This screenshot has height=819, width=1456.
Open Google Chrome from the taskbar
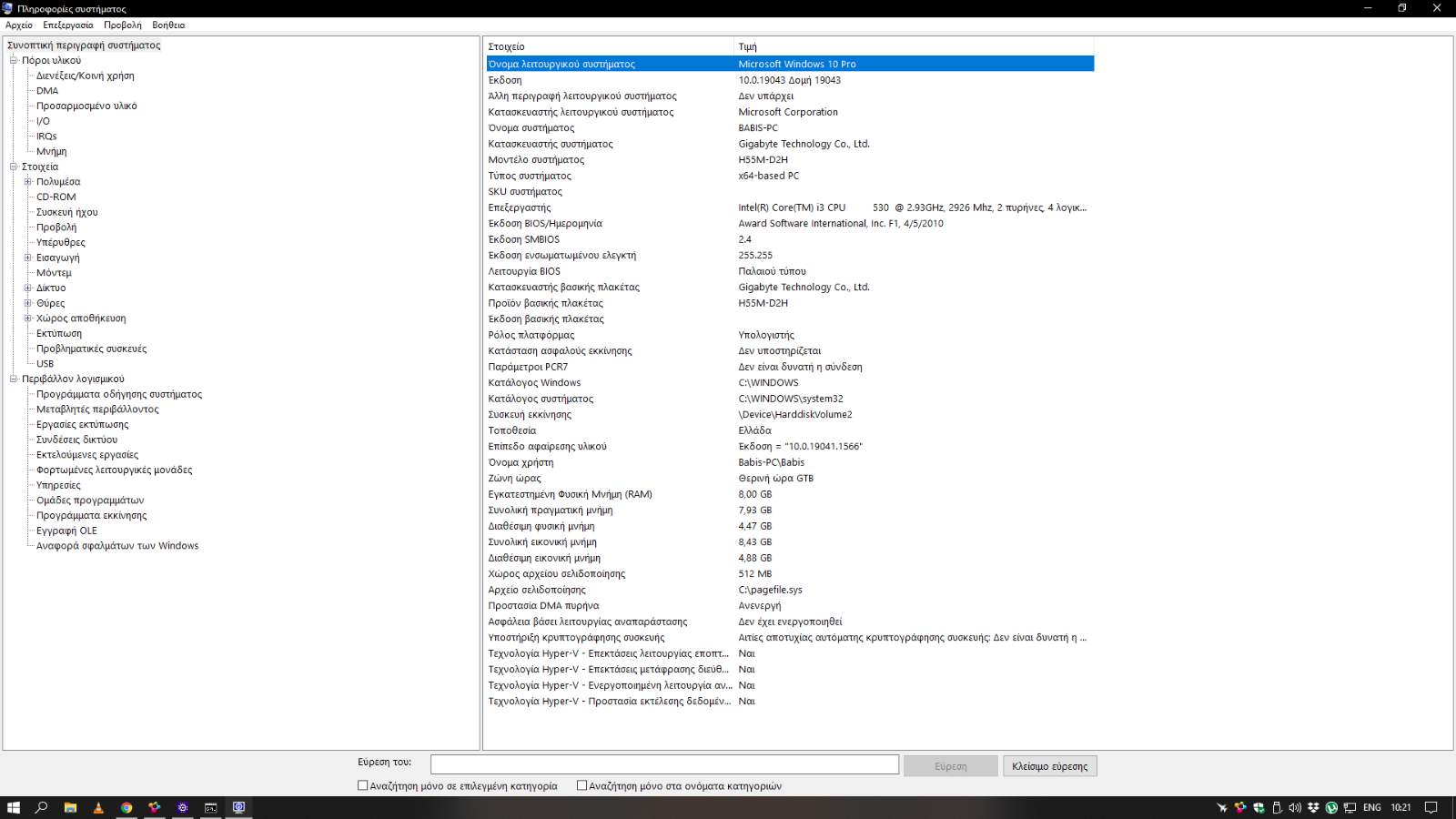(126, 807)
